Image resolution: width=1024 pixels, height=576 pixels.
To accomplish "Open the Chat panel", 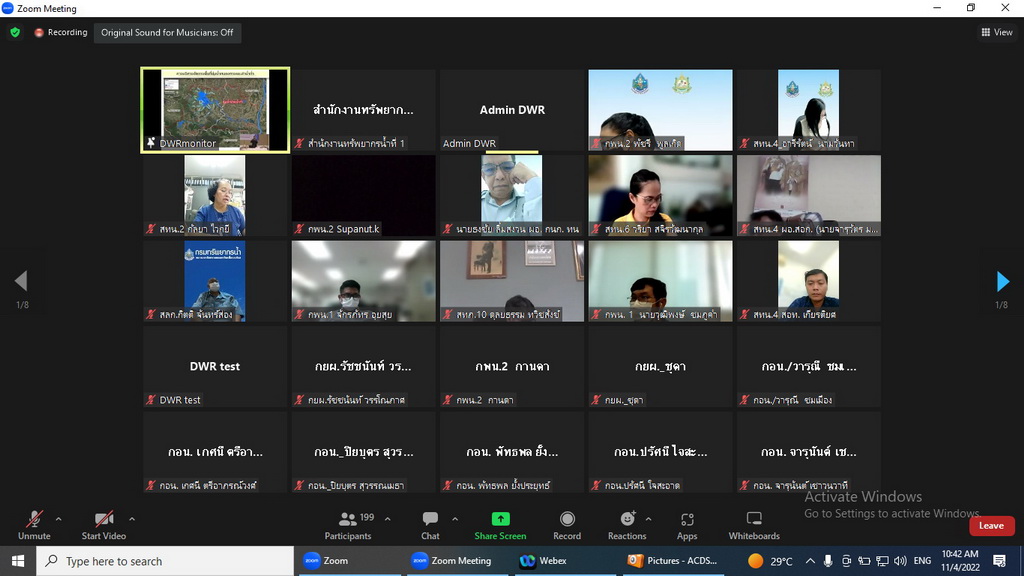I will tap(430, 526).
